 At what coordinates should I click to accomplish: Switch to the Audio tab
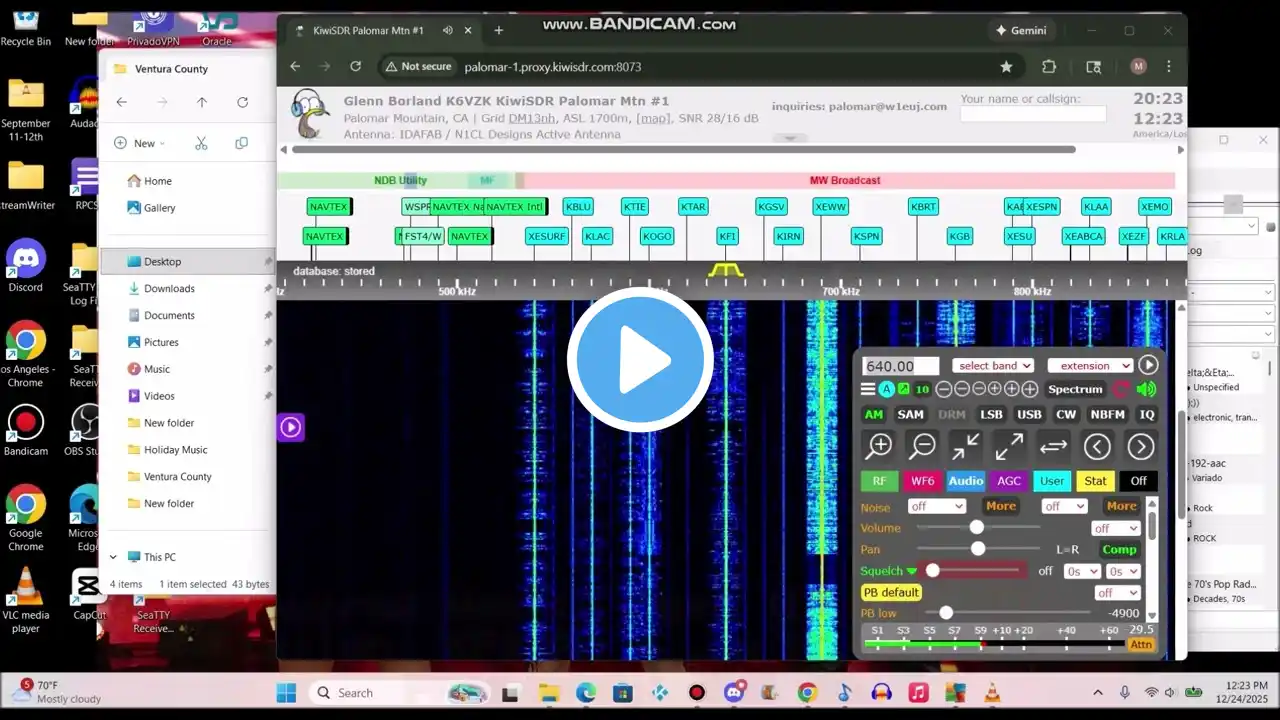click(966, 481)
